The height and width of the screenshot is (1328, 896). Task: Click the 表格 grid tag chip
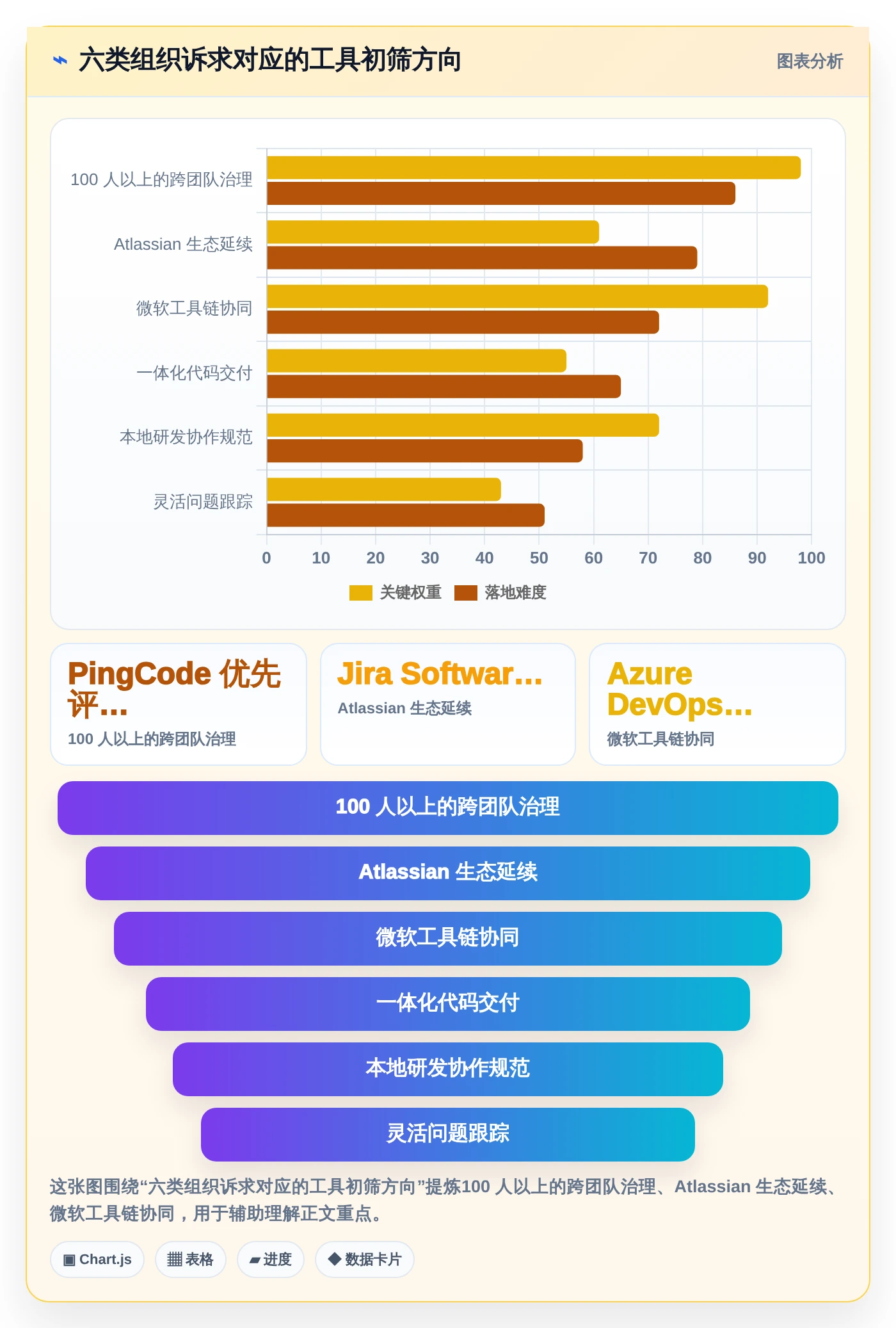pos(190,1259)
